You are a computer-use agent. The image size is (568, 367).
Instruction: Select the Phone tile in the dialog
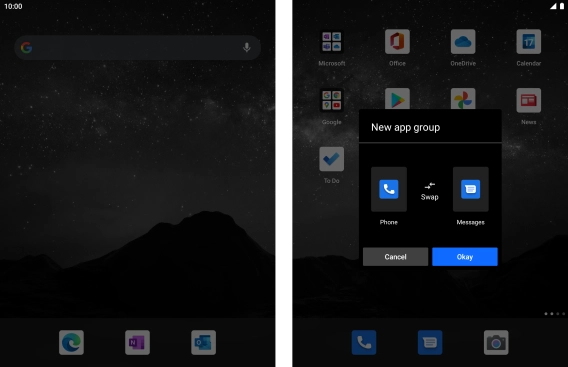coord(389,189)
